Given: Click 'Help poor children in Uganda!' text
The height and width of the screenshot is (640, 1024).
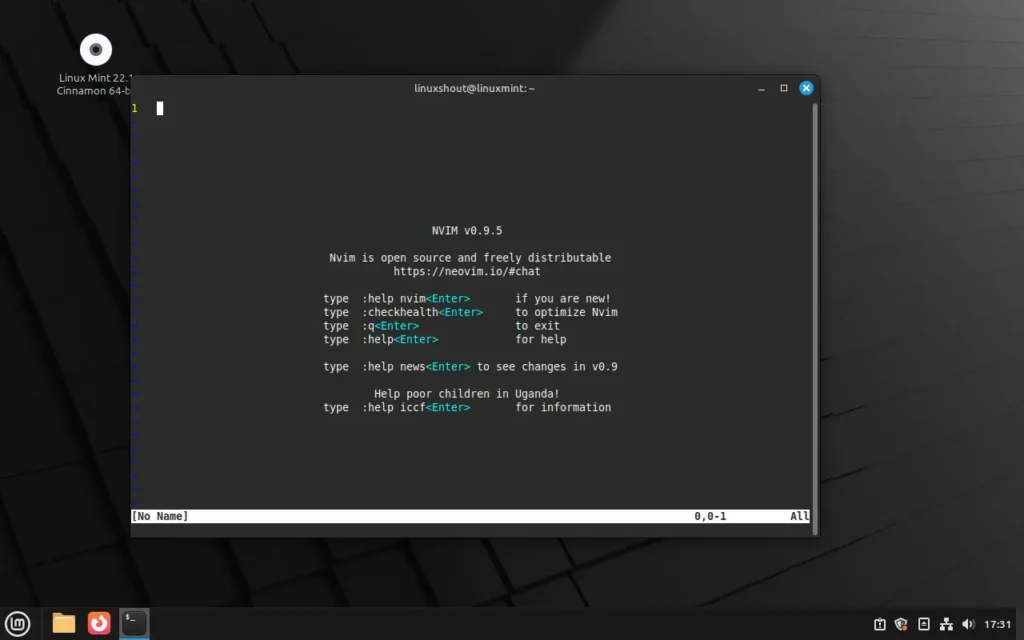Looking at the screenshot, I should 467,394.
